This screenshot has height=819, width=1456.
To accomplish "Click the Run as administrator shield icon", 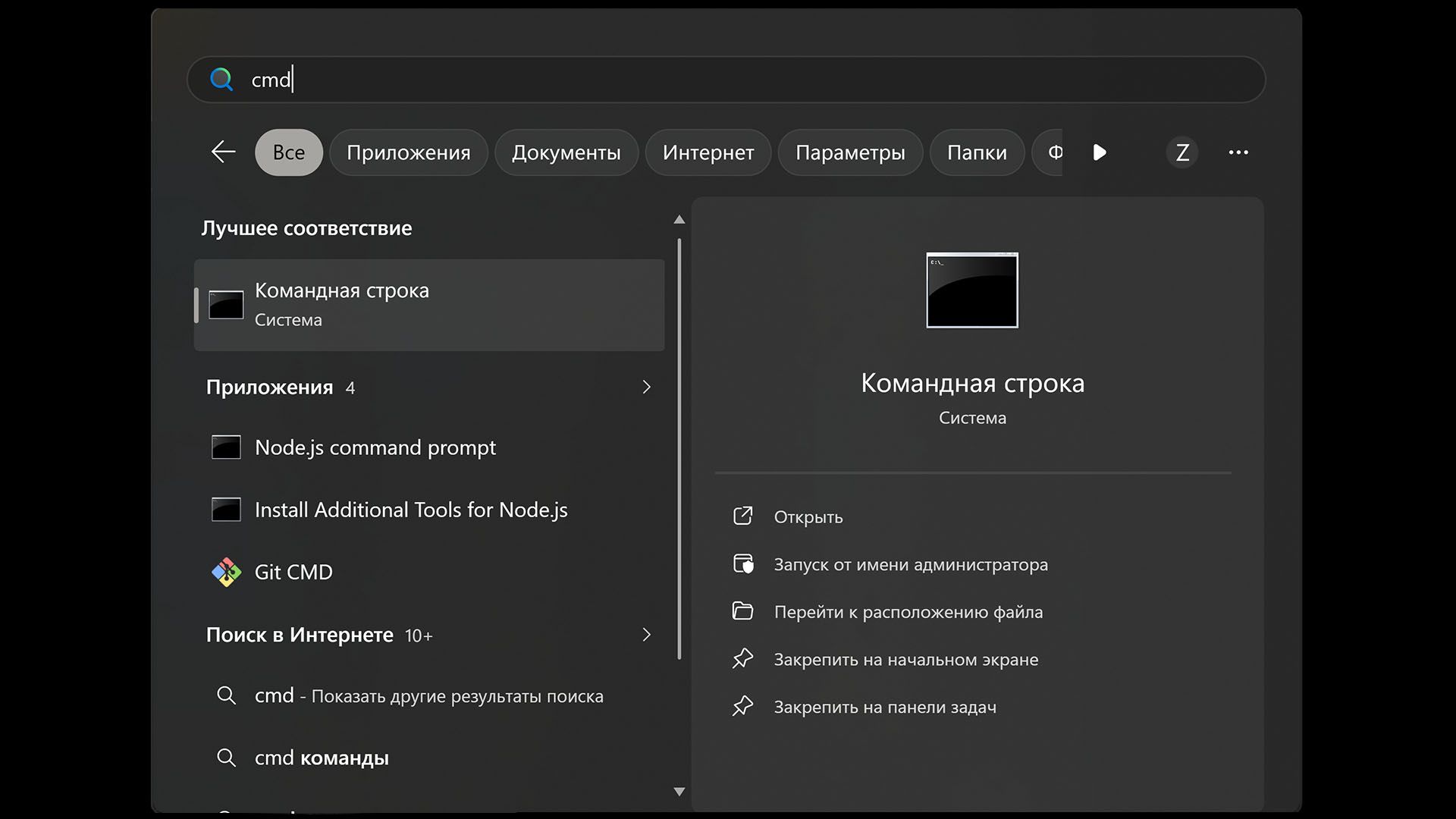I will (743, 564).
